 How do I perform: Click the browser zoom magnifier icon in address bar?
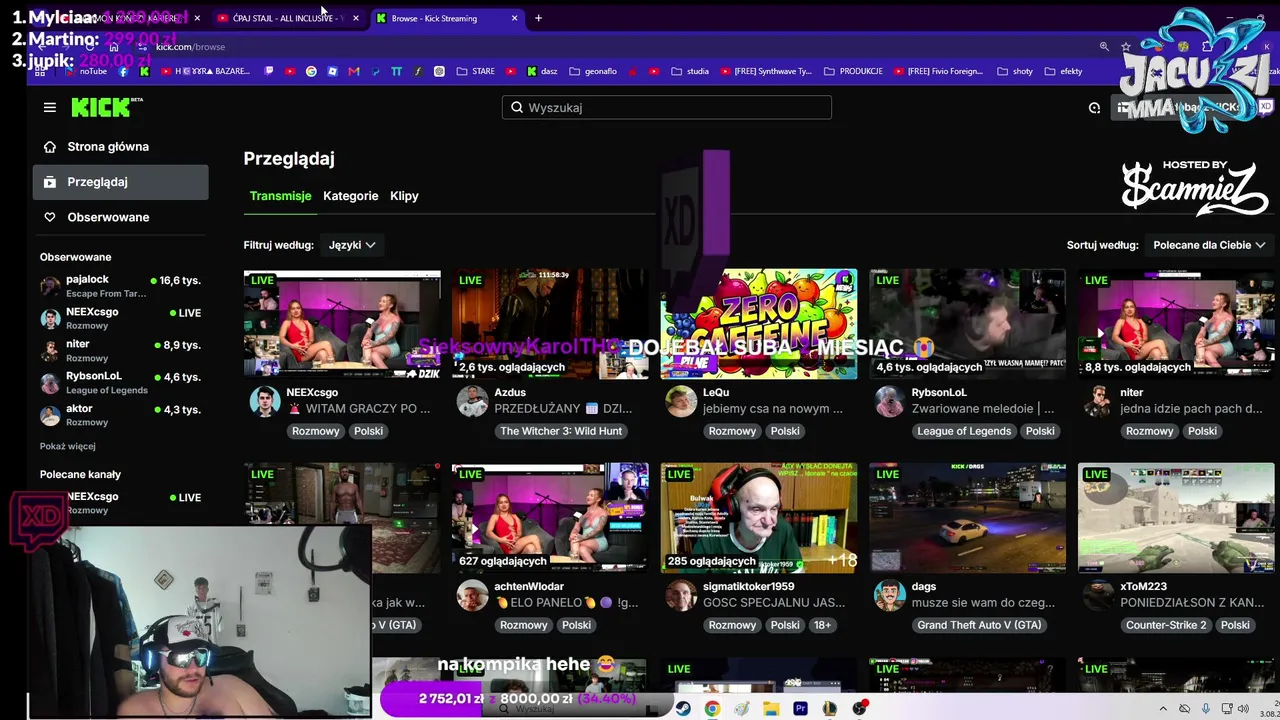(1104, 46)
